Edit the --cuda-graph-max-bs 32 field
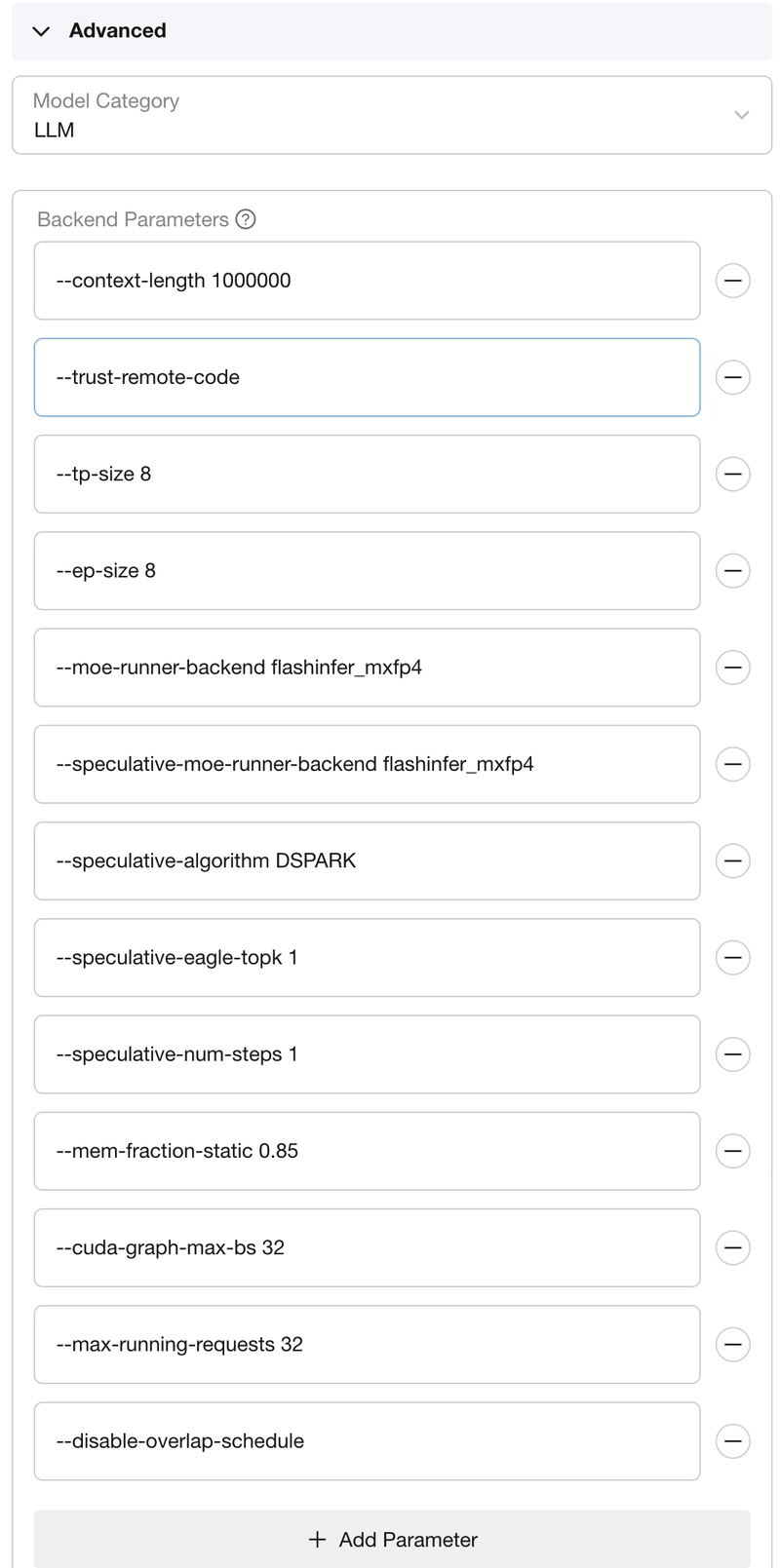 [367, 1247]
